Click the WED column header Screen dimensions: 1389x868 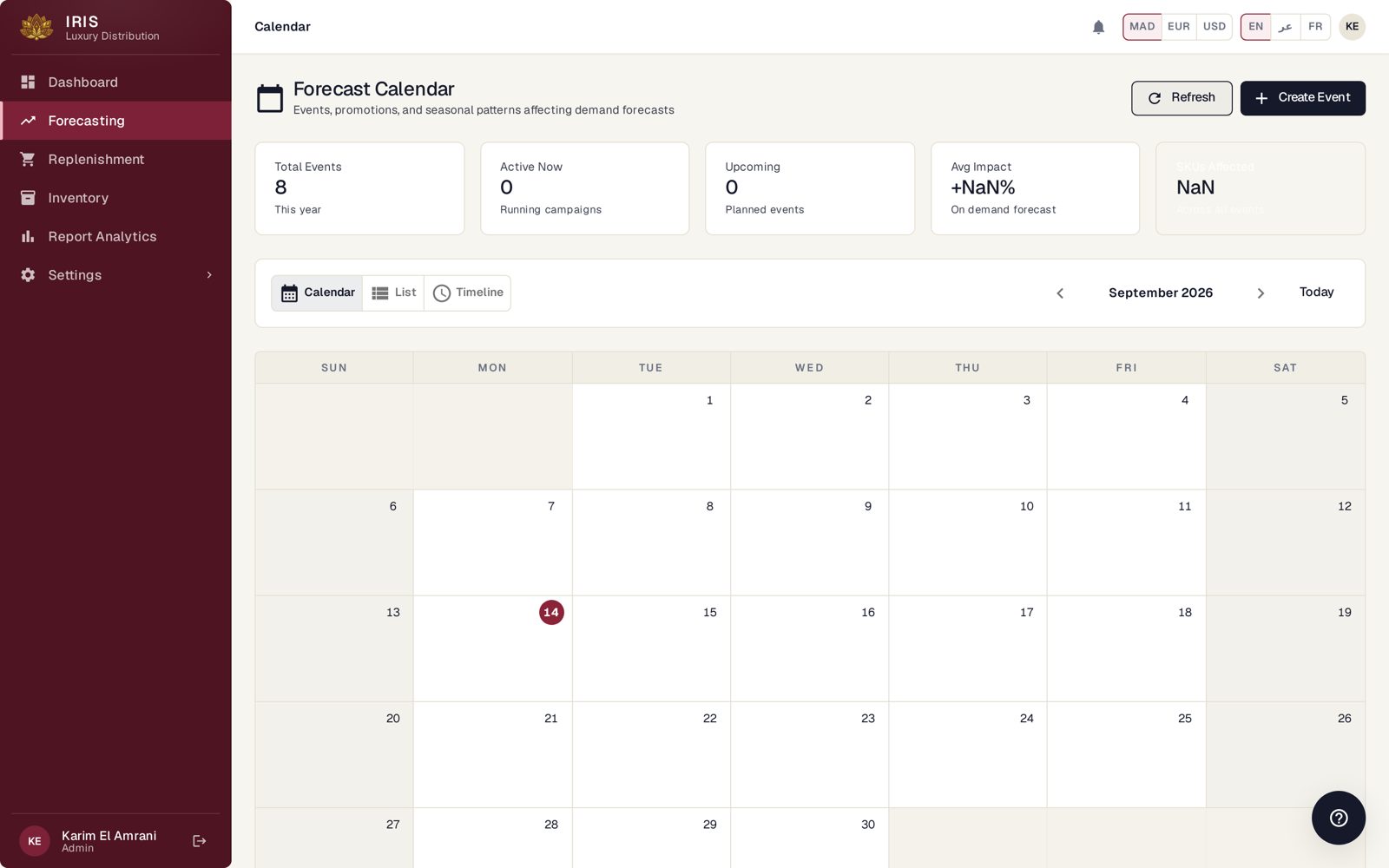click(x=809, y=368)
